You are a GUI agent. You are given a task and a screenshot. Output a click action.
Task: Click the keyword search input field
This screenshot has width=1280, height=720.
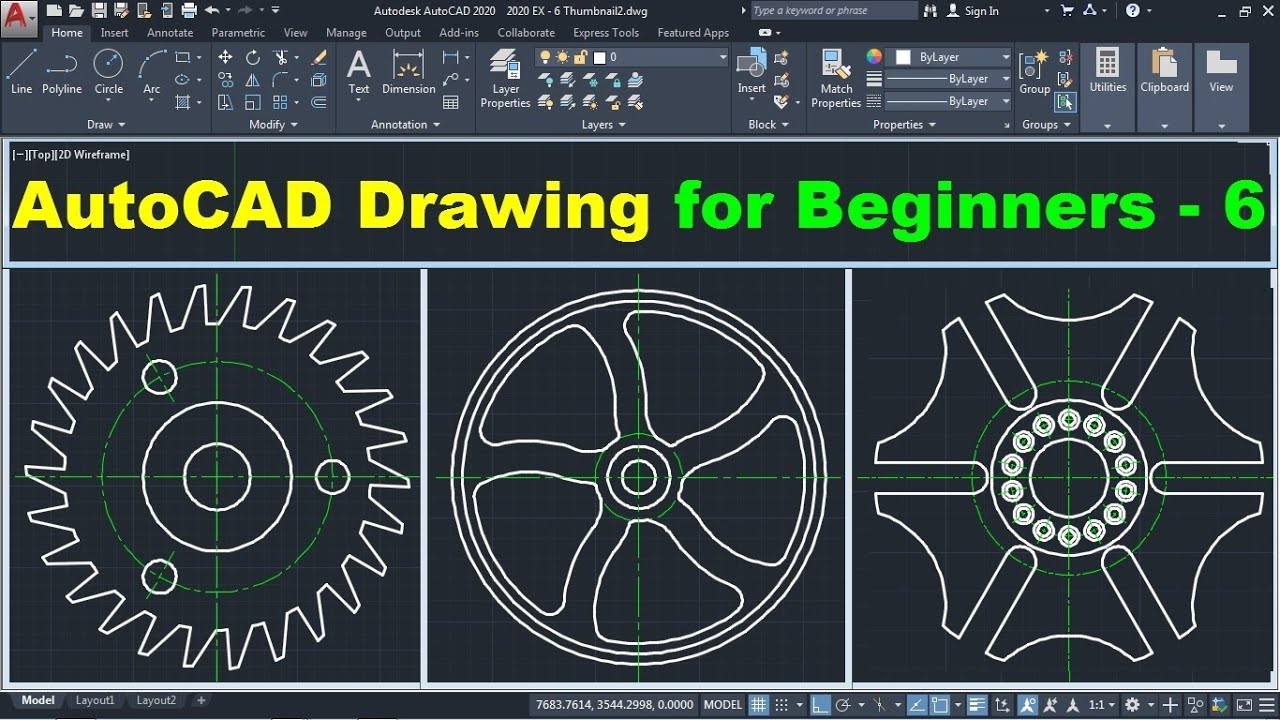pyautogui.click(x=833, y=10)
